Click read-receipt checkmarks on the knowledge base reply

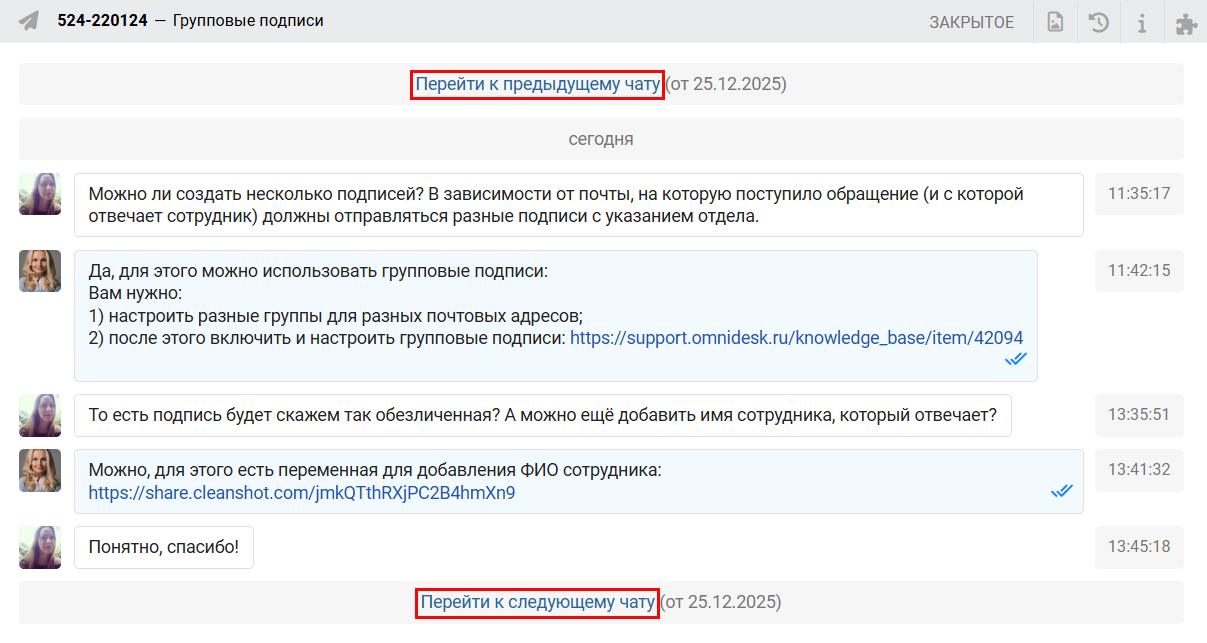[1016, 359]
